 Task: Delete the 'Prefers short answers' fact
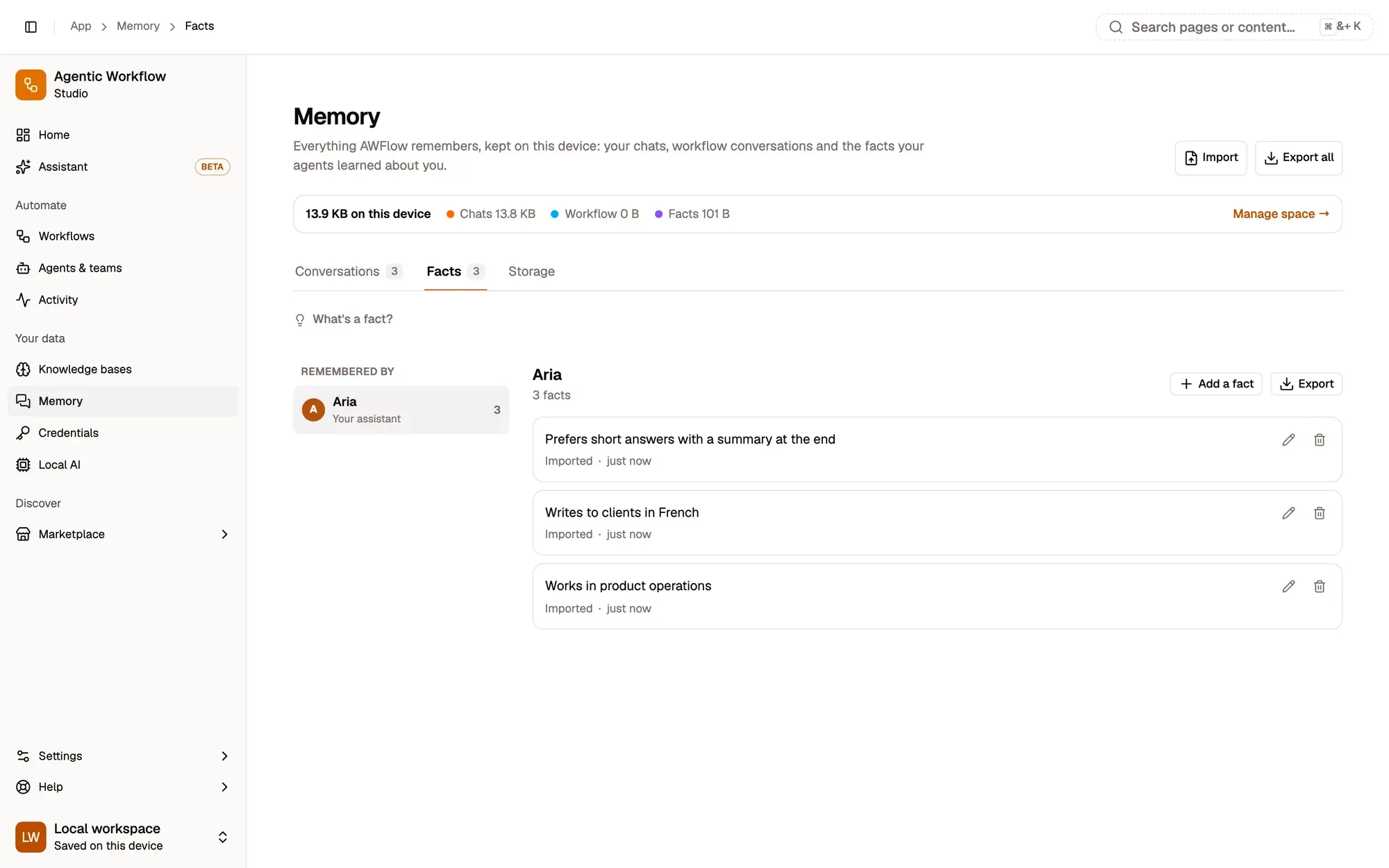coord(1320,440)
